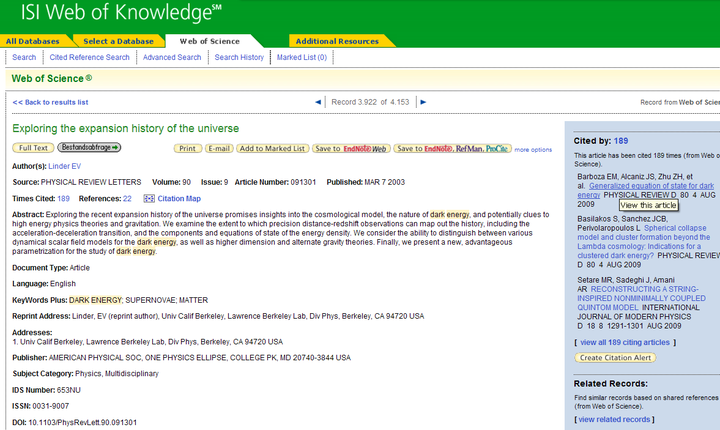Open the Additional Resources tab
Viewport: 720px width, 430px height.
tap(338, 41)
